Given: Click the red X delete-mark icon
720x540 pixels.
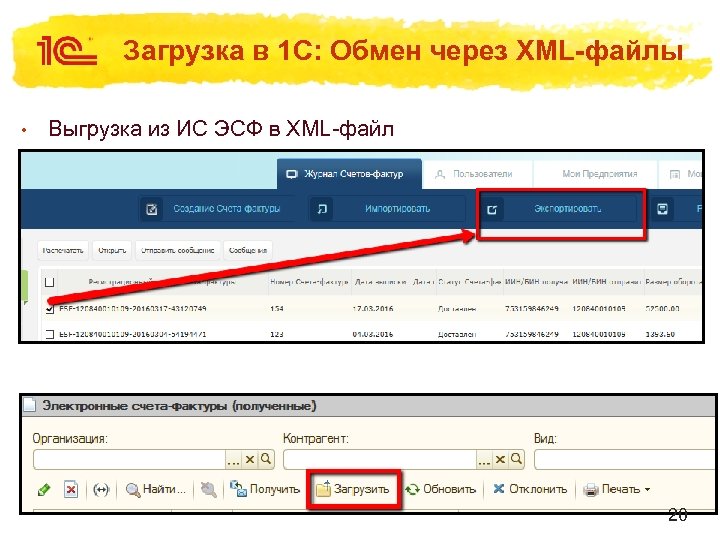Looking at the screenshot, I should [71, 489].
